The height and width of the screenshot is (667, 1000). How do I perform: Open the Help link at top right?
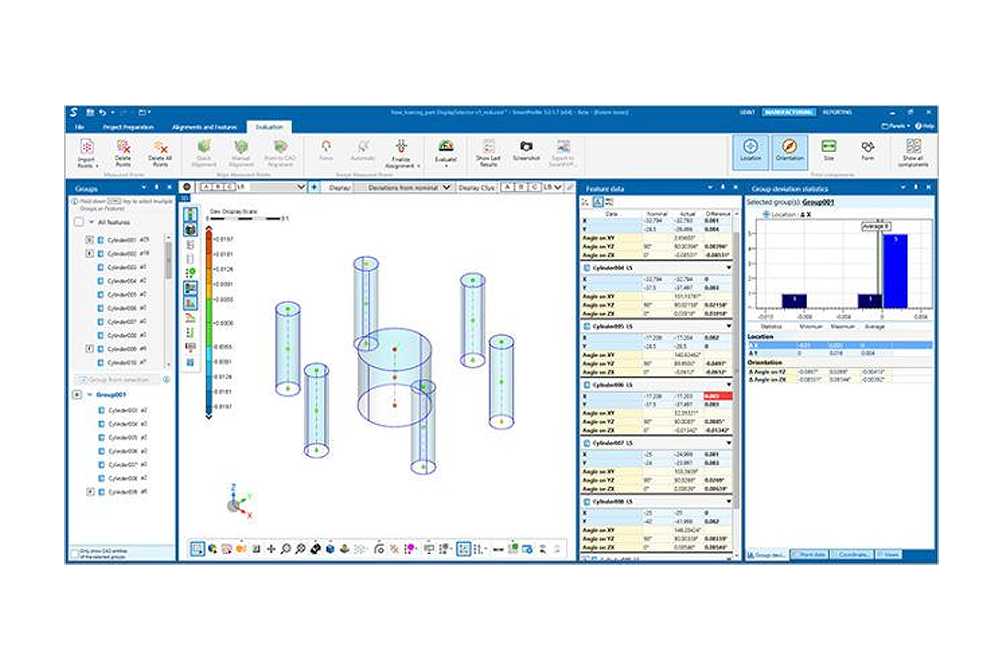[925, 126]
